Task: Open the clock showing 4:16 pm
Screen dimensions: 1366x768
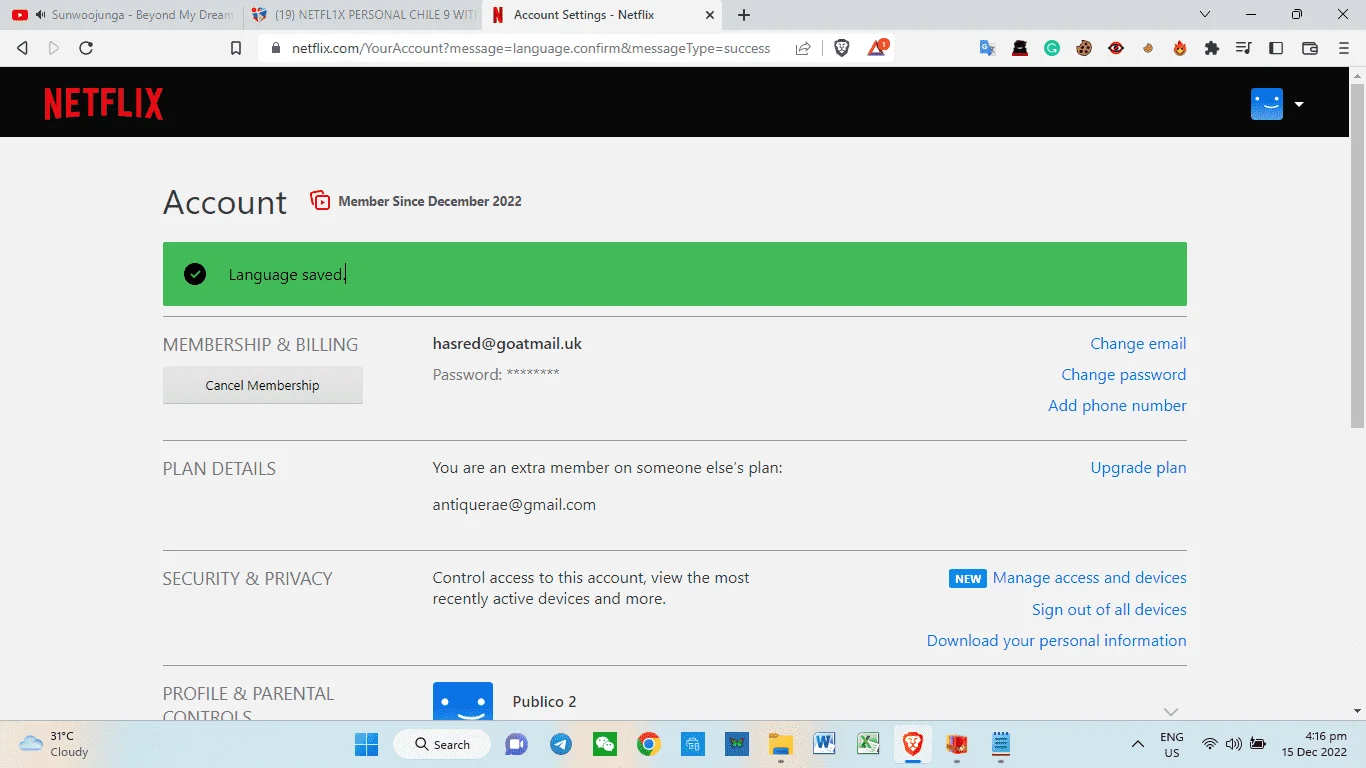Action: pos(1314,744)
